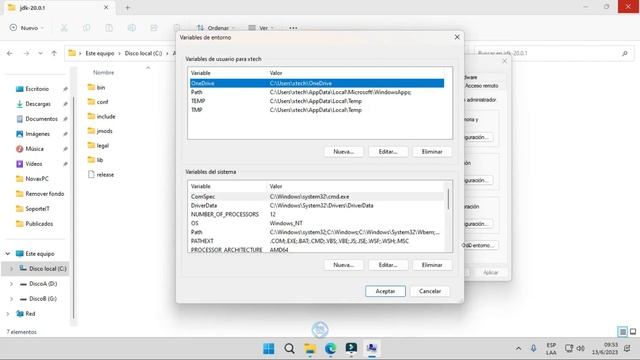This screenshot has width=640, height=360.
Task: Click the Nuevo button in Explorer toolbar
Action: [x=27, y=28]
